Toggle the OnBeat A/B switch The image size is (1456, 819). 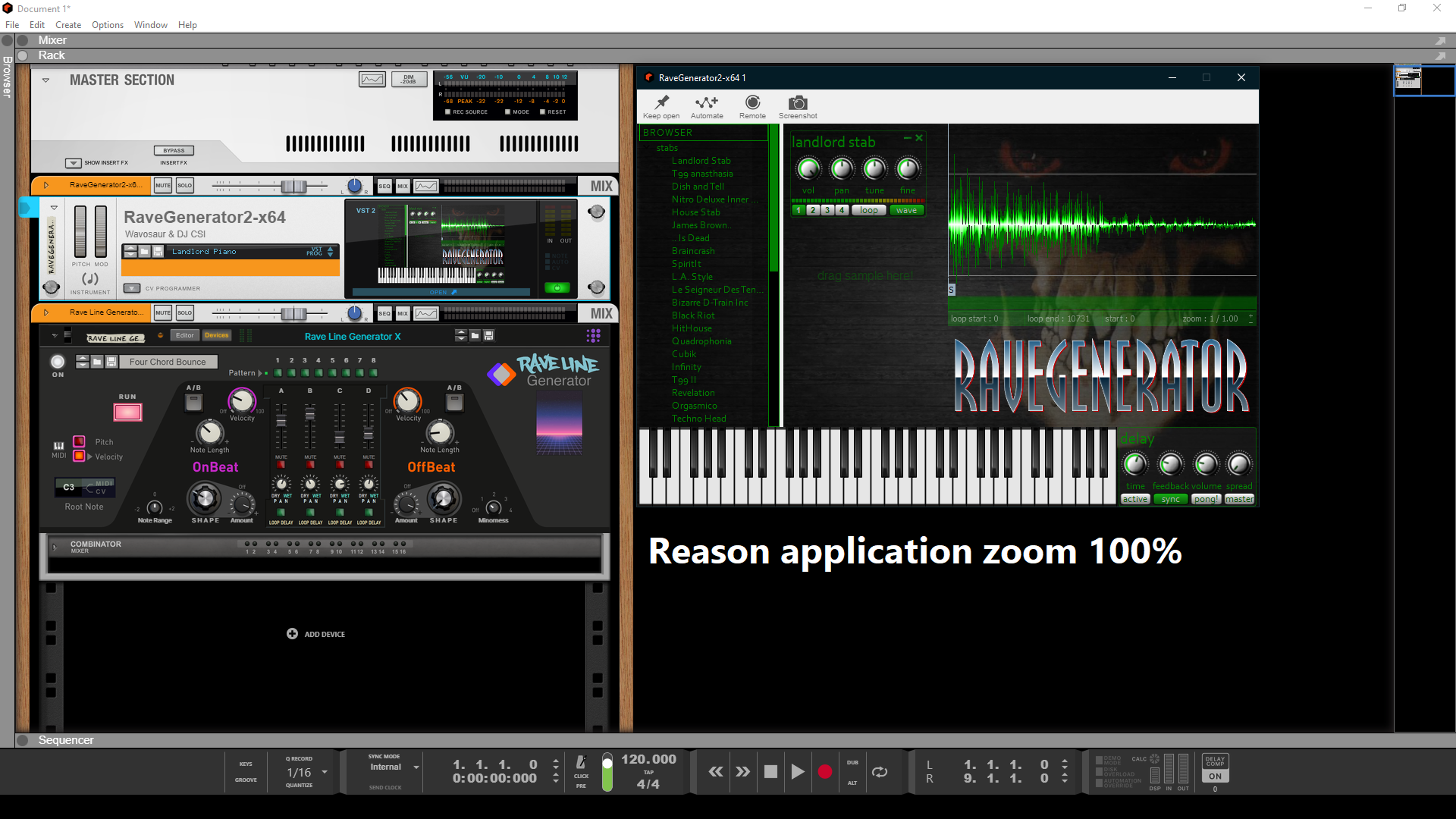point(194,401)
